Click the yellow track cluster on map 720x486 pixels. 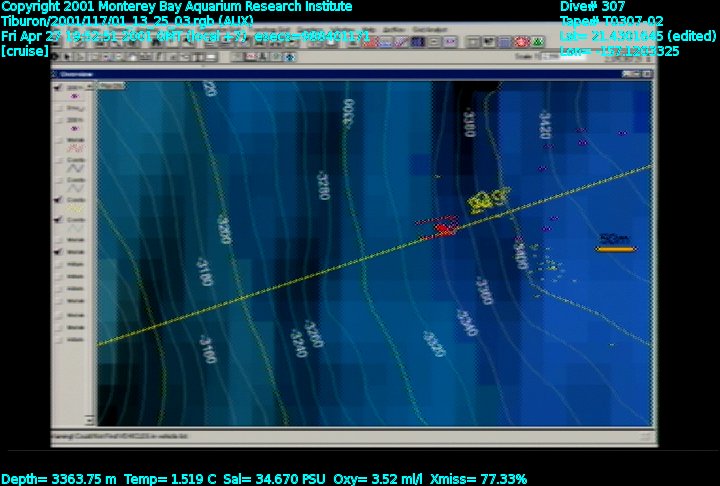pyautogui.click(x=488, y=201)
